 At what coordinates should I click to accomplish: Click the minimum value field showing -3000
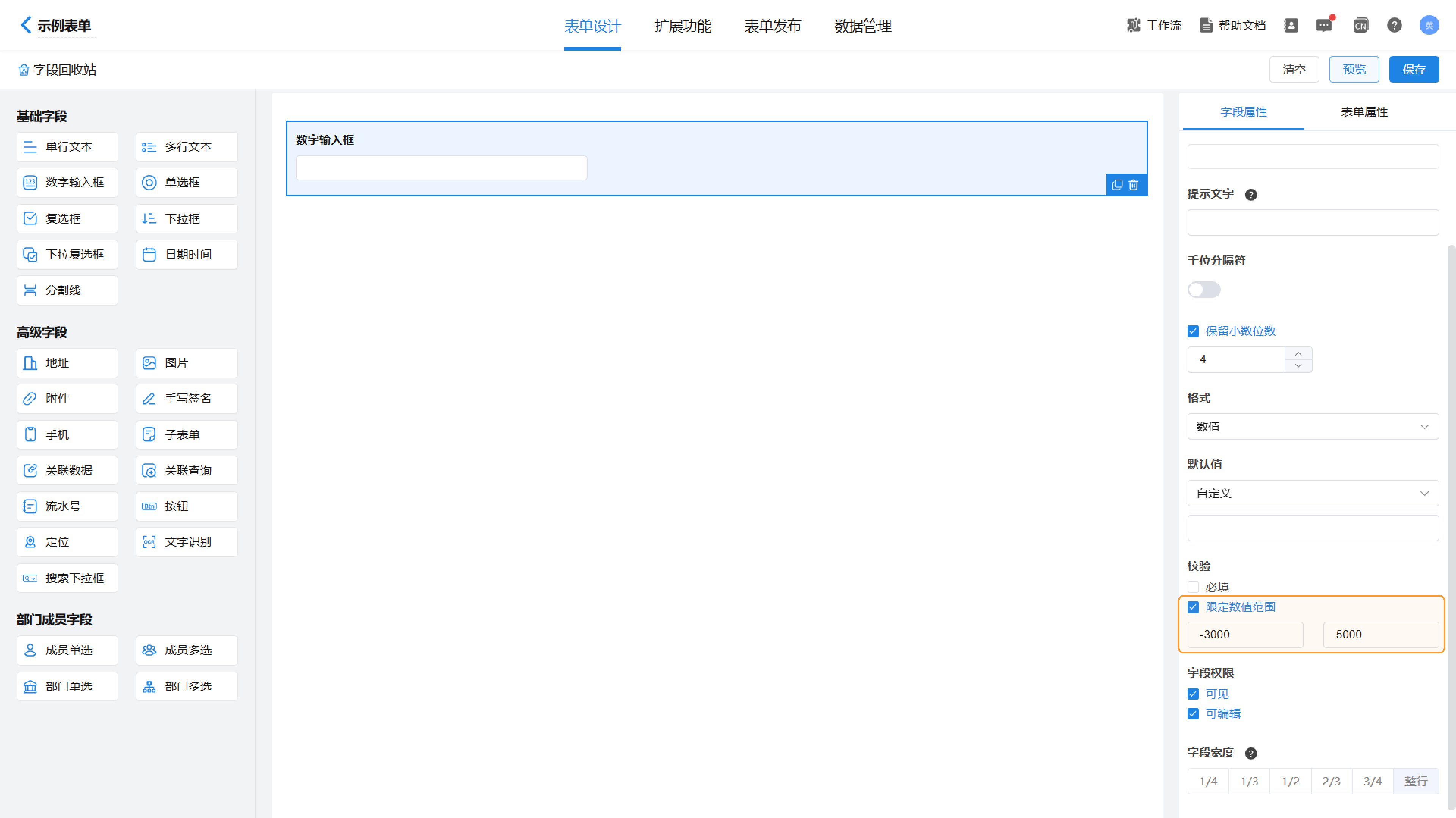(1245, 635)
